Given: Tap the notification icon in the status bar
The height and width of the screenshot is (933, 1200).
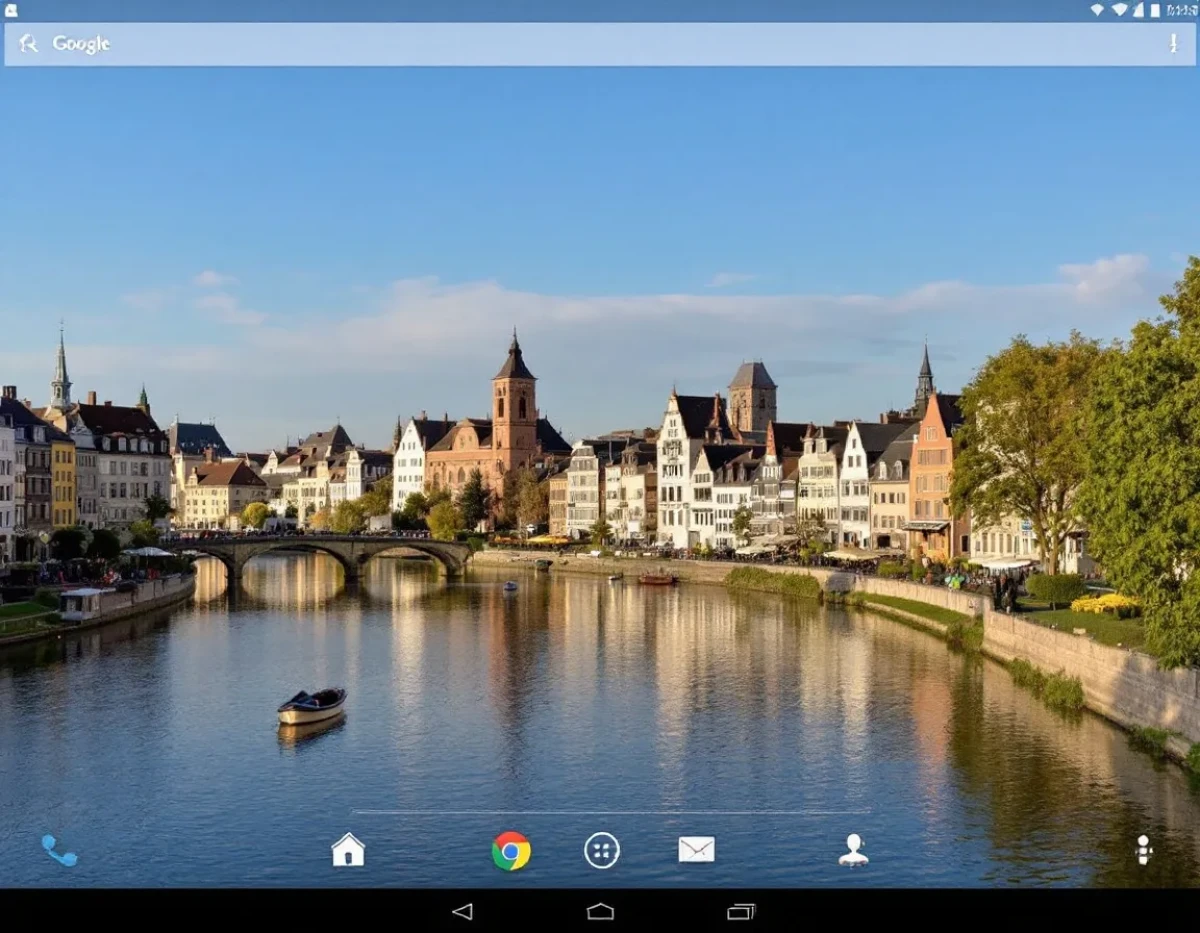Looking at the screenshot, I should (11, 10).
